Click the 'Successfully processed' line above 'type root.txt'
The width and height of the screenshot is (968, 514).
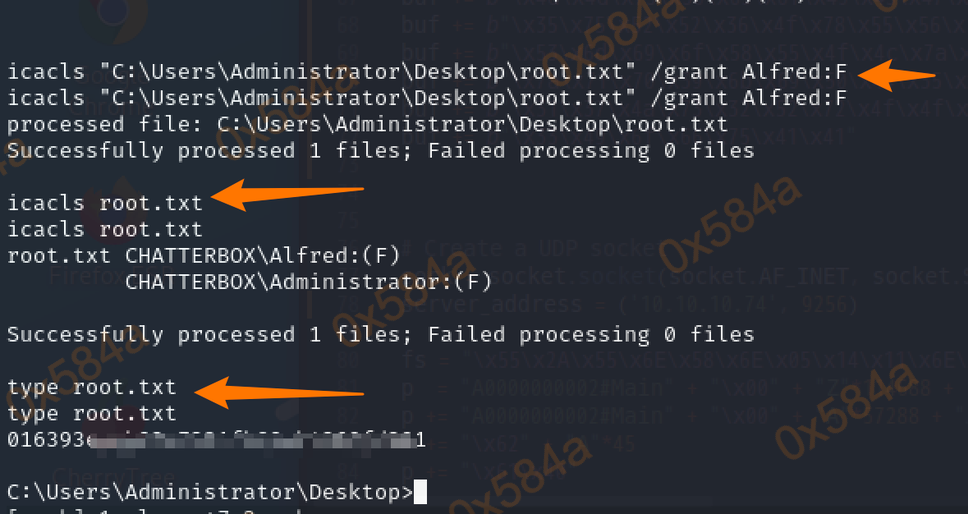click(x=380, y=334)
